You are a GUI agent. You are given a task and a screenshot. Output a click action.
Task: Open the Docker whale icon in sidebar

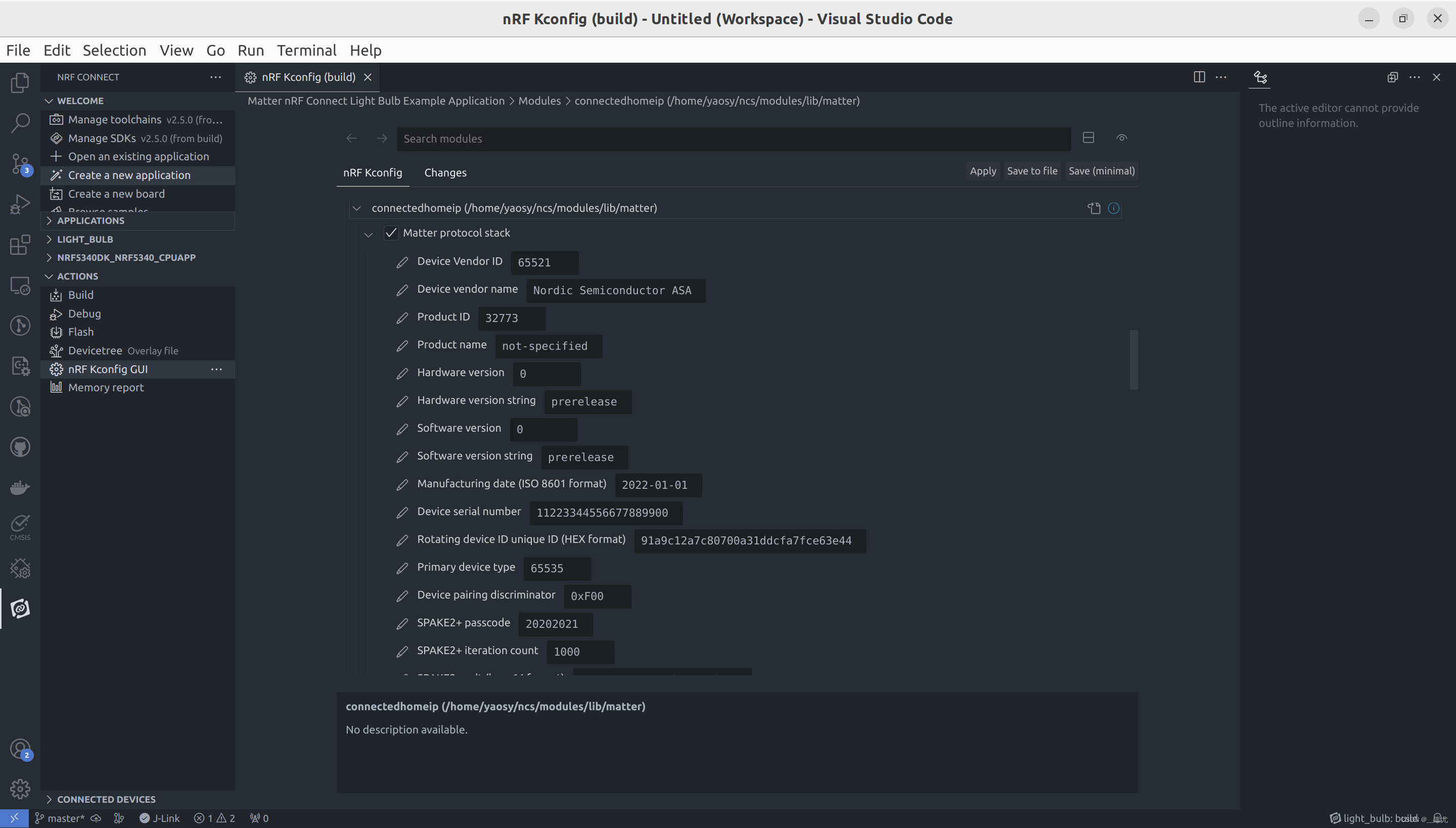(20, 487)
